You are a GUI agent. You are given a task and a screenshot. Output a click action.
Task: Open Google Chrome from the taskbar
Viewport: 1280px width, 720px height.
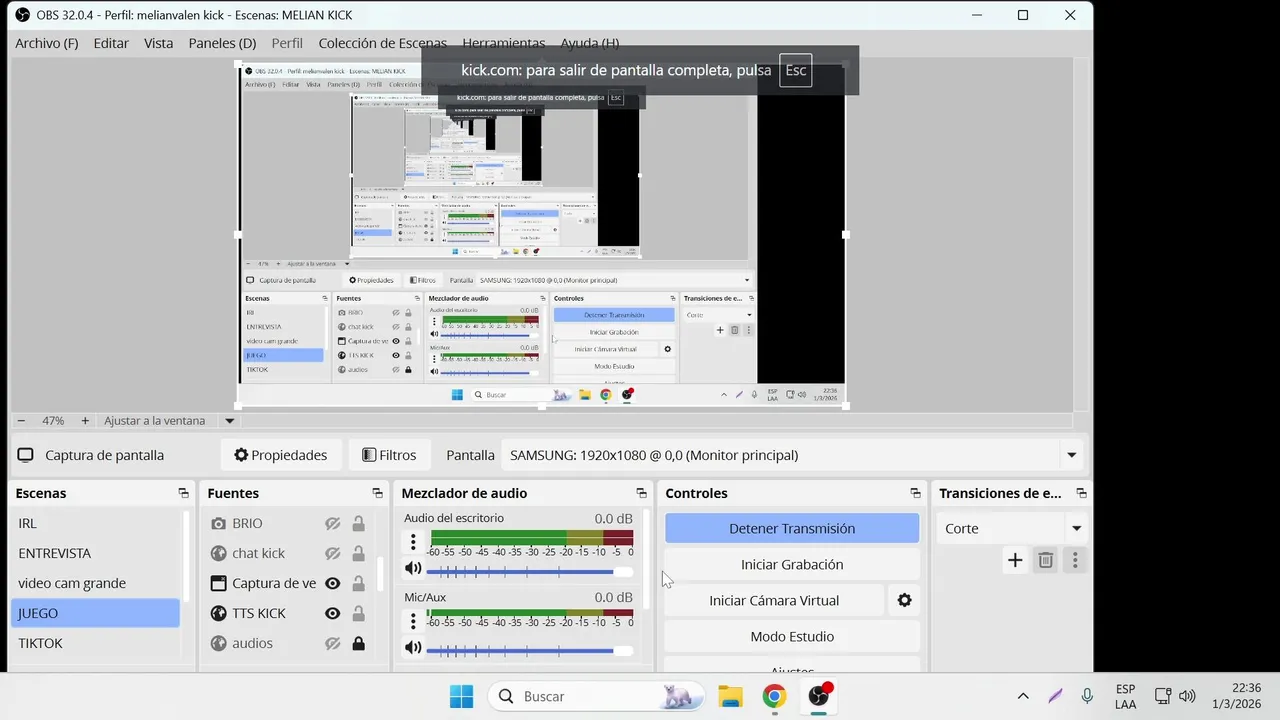(x=774, y=696)
